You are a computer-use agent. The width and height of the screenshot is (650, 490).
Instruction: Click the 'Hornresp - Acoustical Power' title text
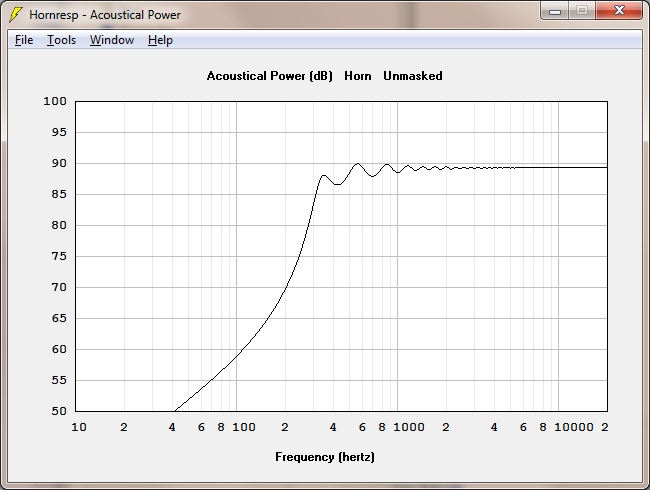[x=105, y=15]
